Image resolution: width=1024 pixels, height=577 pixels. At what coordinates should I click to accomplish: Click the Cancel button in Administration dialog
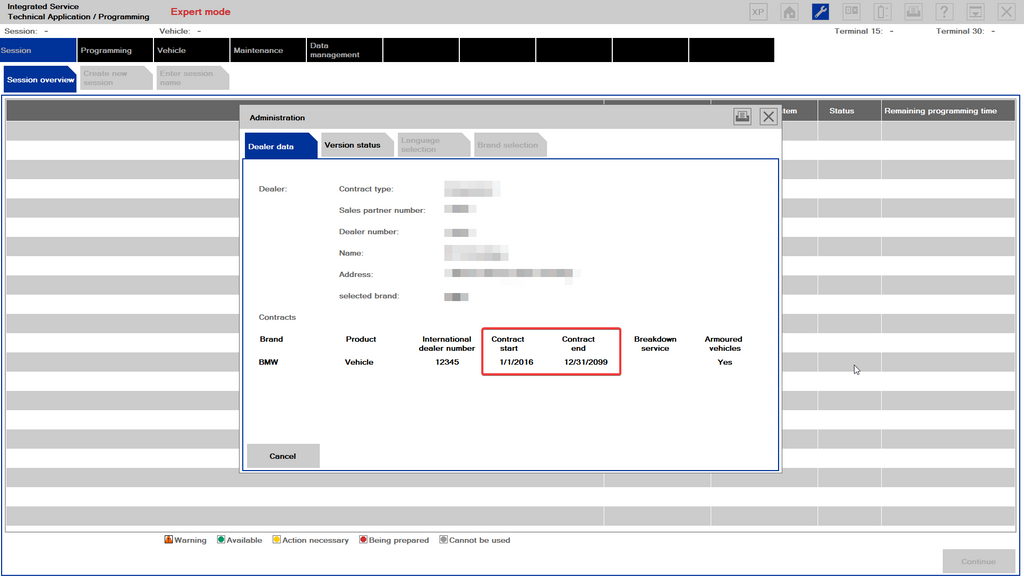coord(283,456)
